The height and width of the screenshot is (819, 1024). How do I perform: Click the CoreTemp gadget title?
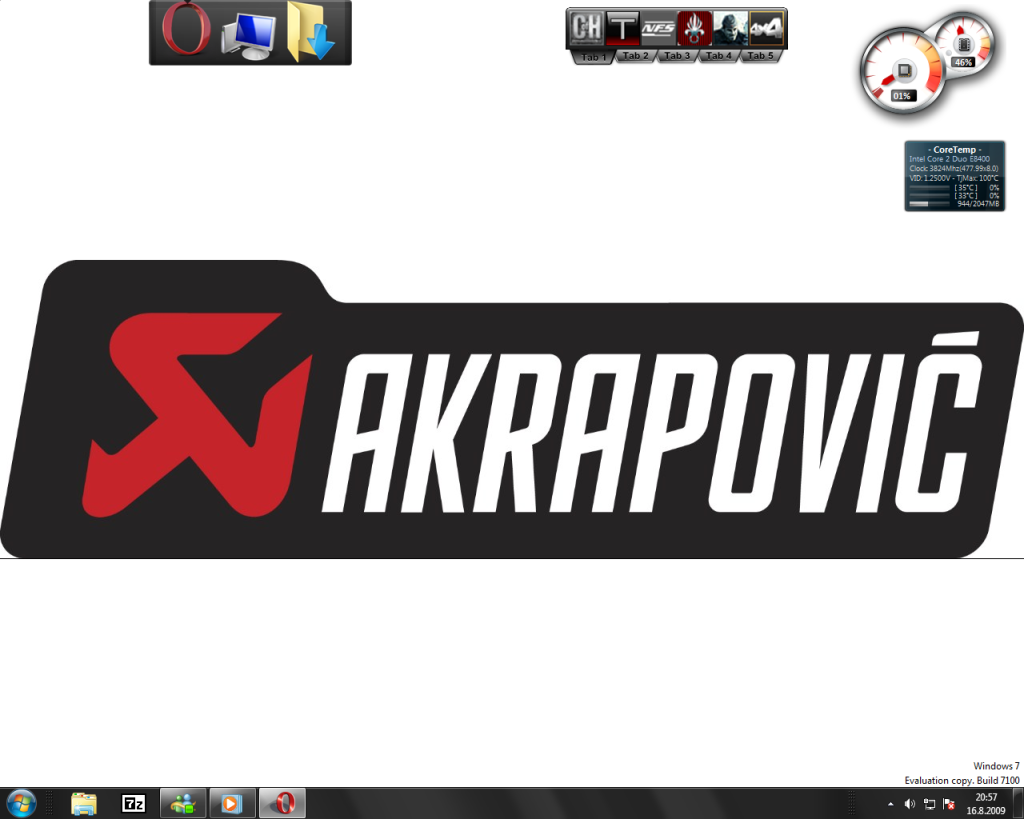tap(954, 150)
